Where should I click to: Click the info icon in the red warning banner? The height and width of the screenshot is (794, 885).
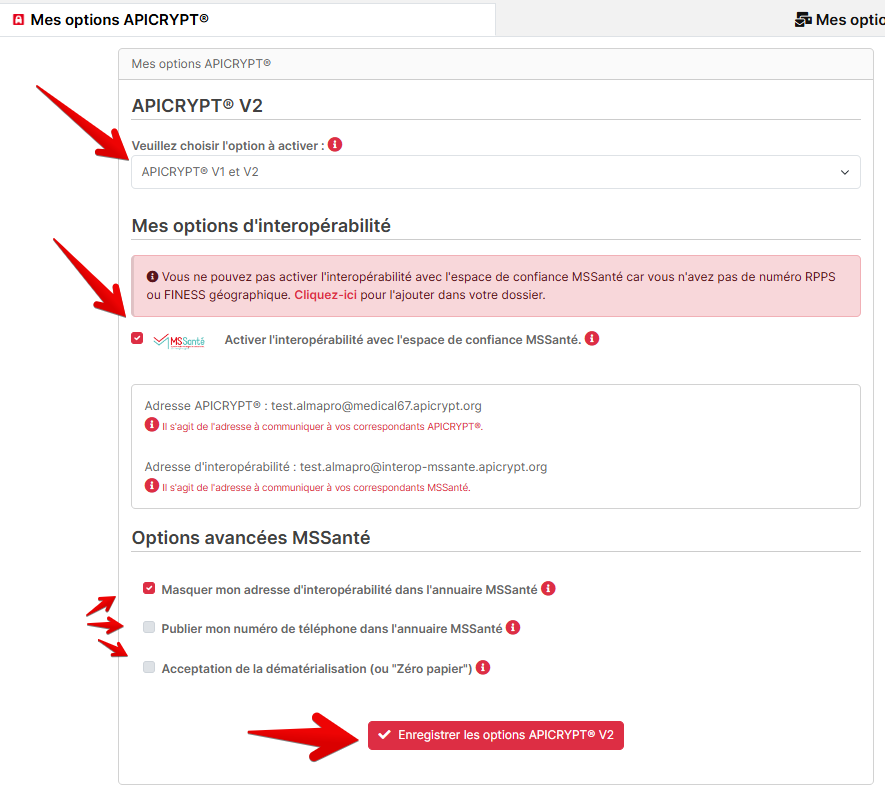[152, 277]
